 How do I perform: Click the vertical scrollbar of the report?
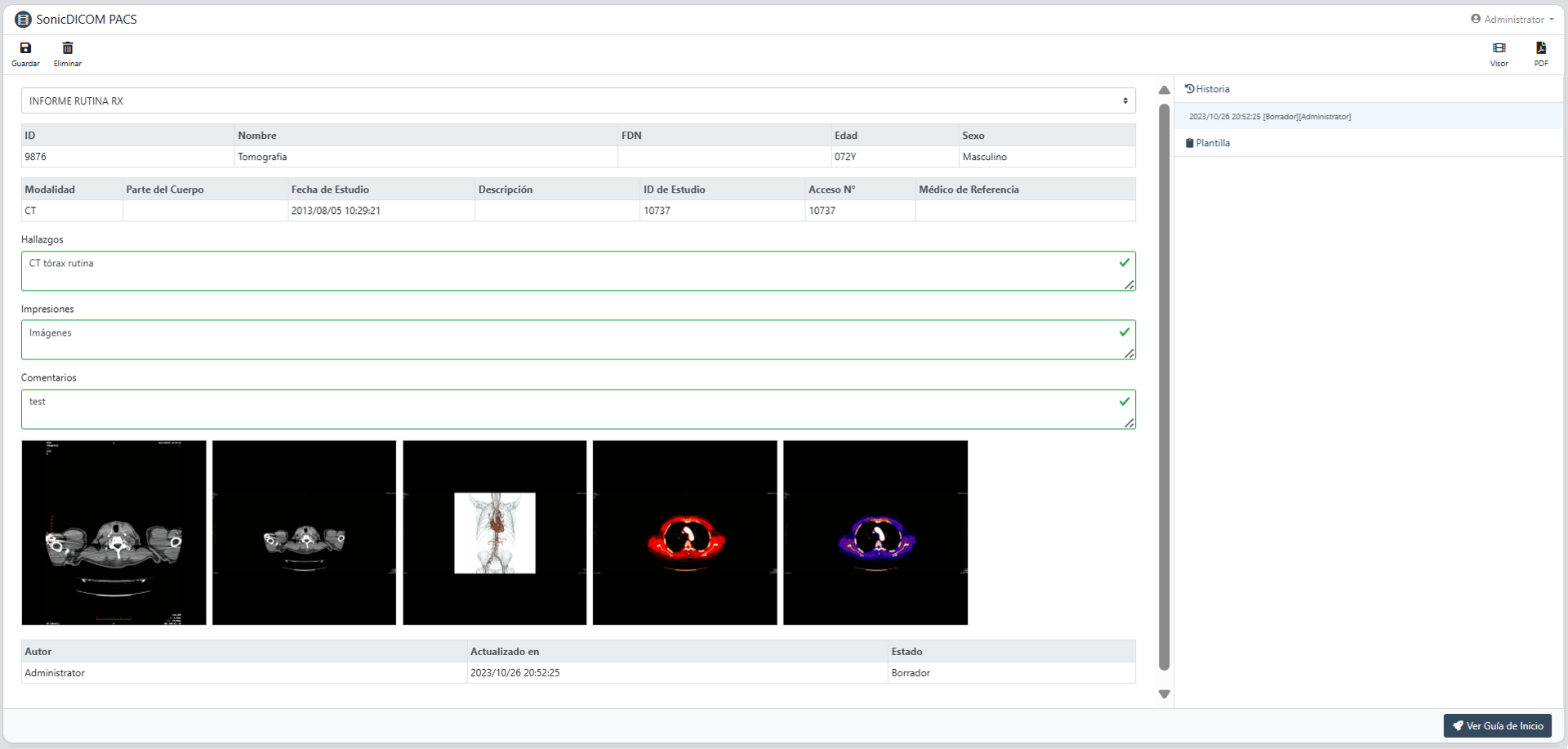[1165, 388]
